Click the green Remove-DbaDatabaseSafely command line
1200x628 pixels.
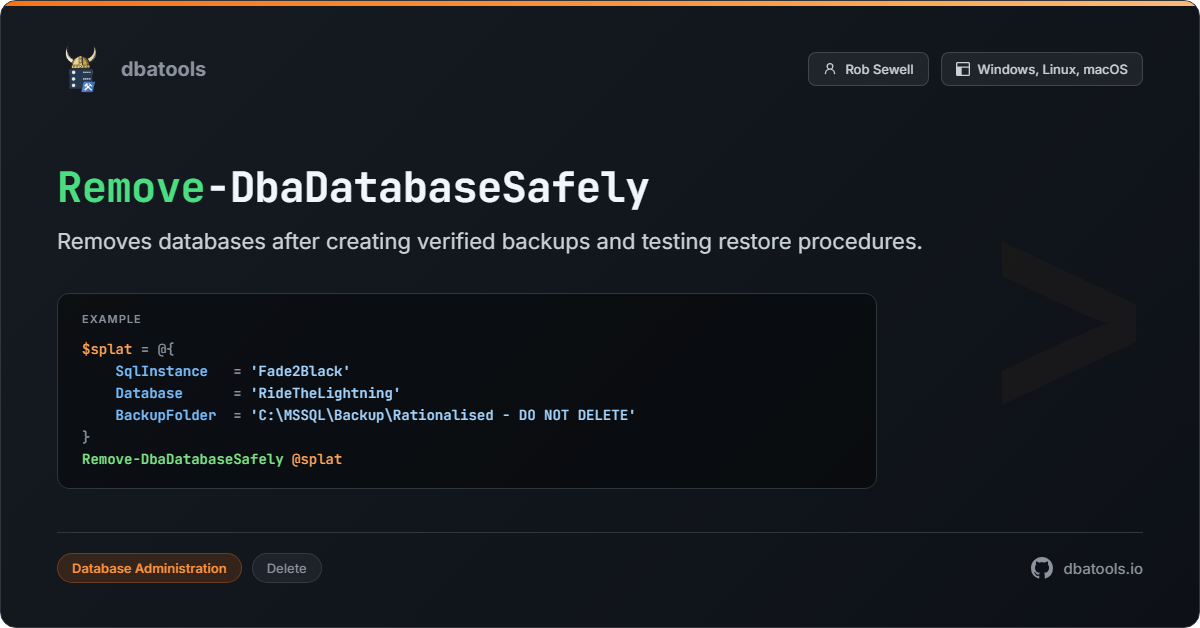pos(182,459)
